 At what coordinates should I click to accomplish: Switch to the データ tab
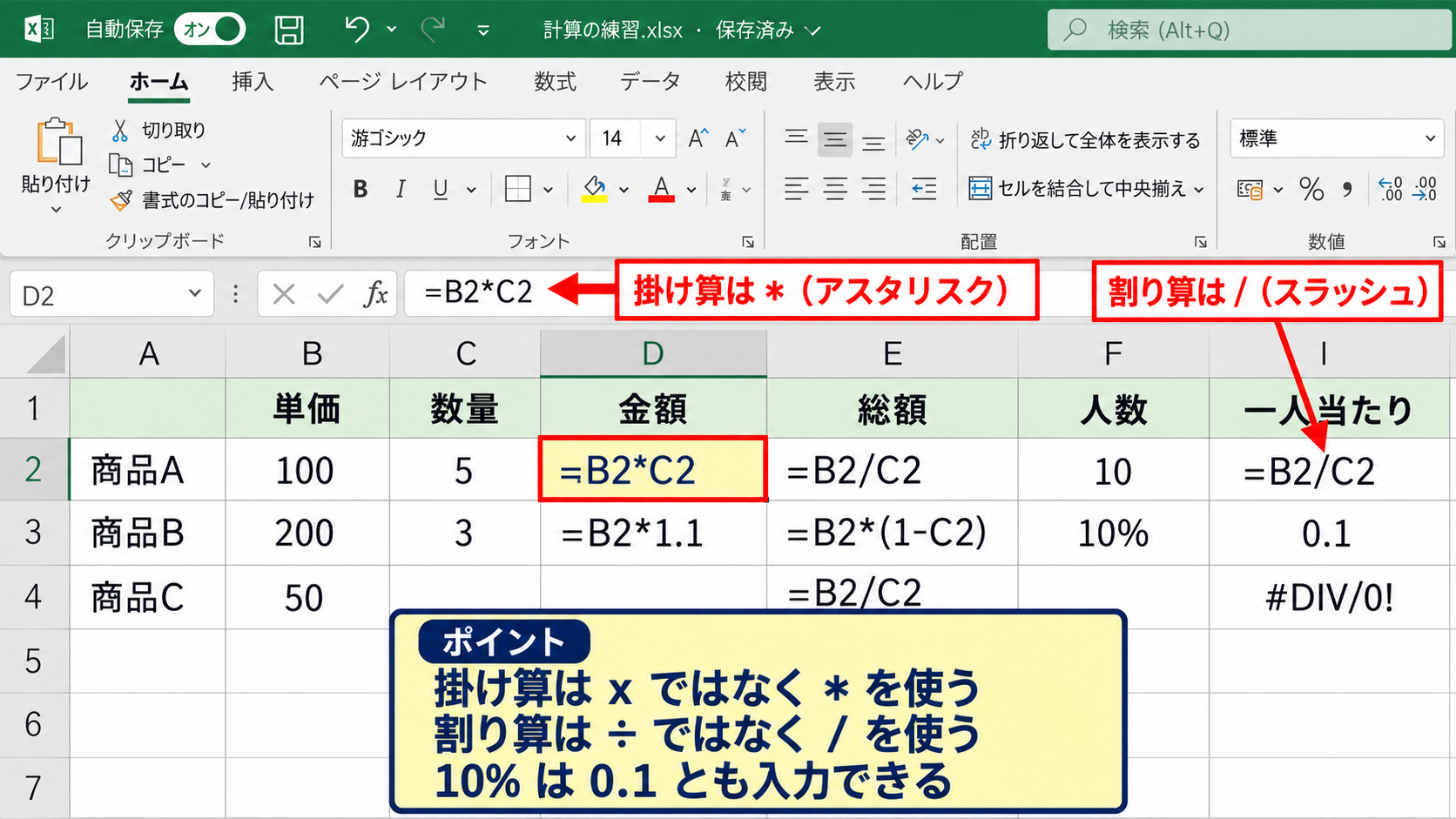650,82
